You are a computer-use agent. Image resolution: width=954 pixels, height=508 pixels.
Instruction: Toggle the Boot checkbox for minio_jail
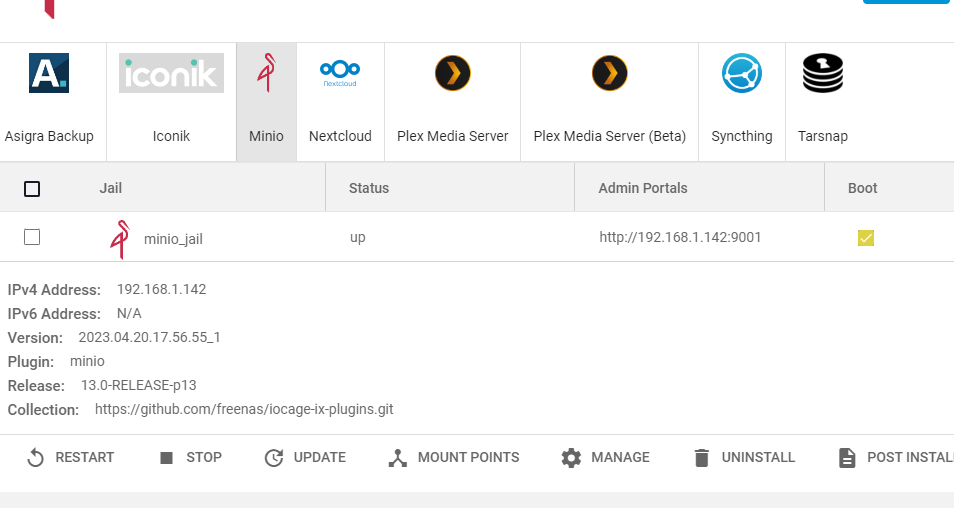coord(866,238)
